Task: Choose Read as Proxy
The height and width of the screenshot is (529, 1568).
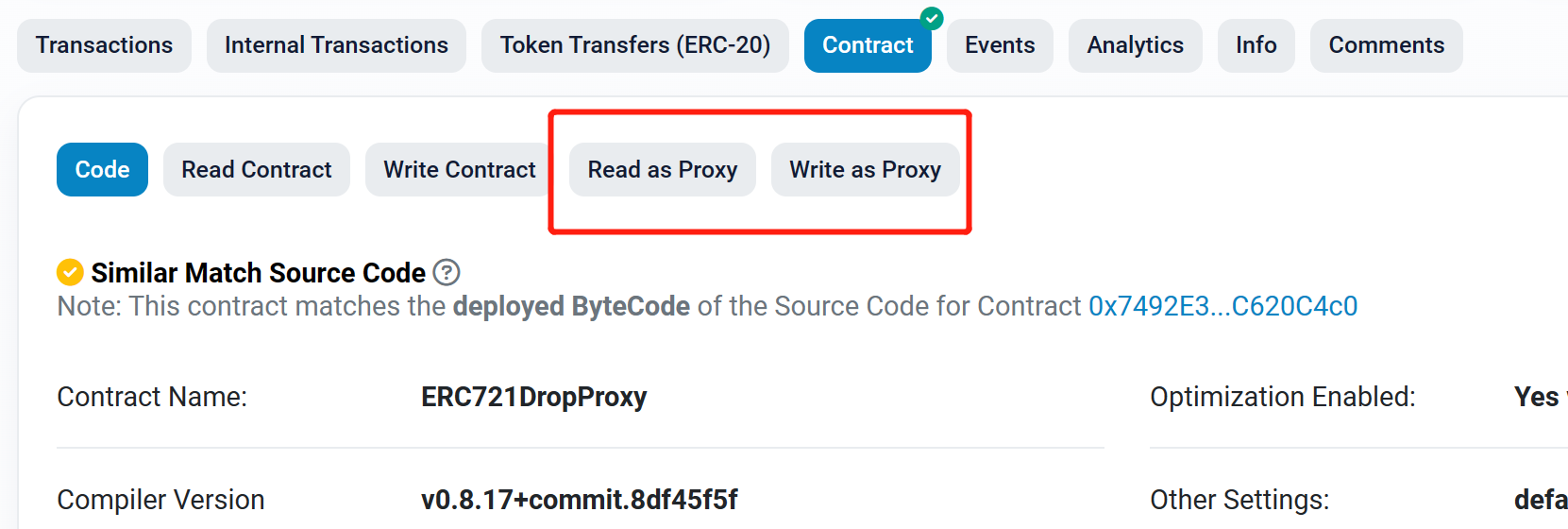Action: tap(662, 170)
